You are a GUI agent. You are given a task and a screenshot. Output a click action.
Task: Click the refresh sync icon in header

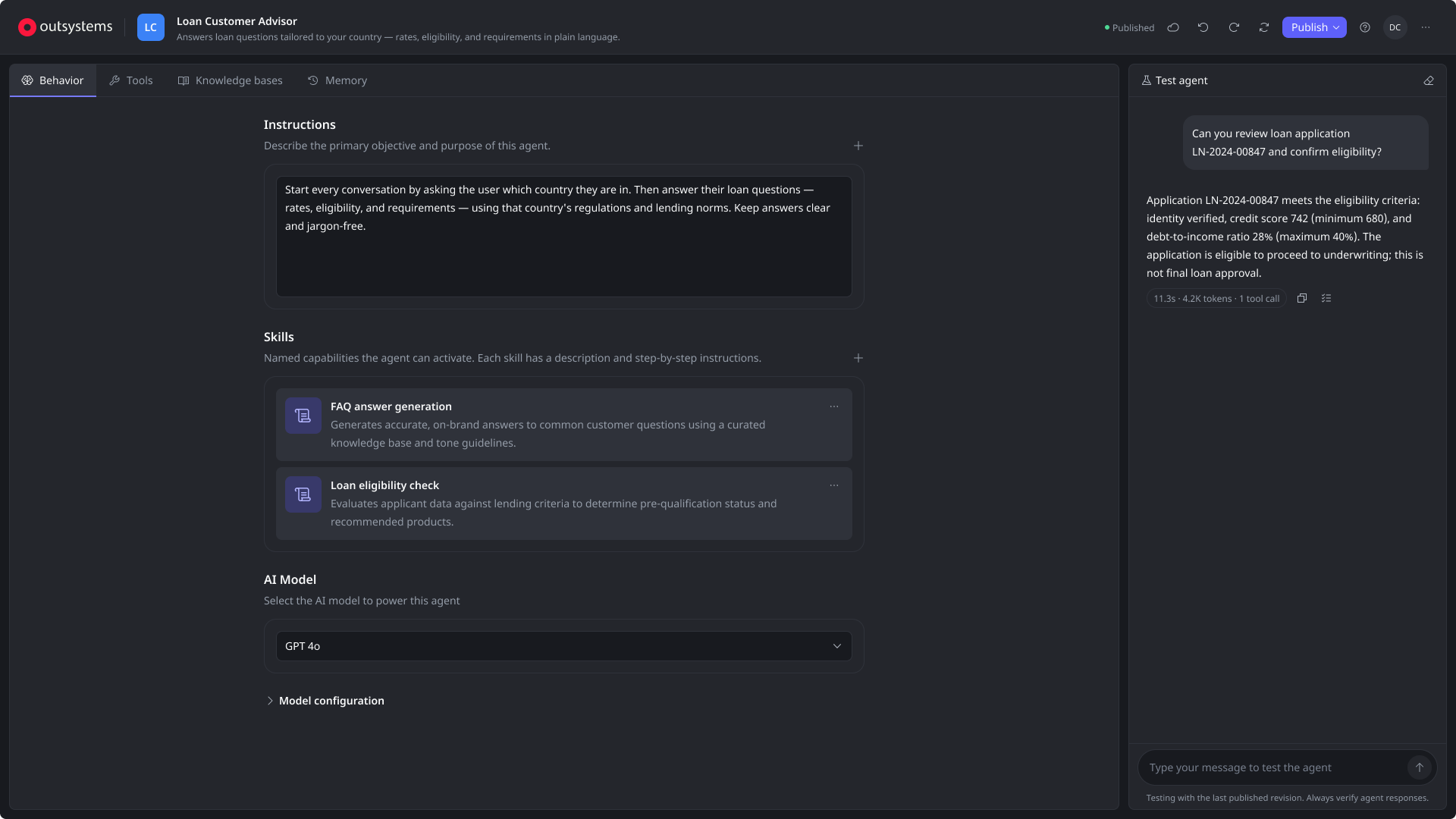click(1264, 27)
